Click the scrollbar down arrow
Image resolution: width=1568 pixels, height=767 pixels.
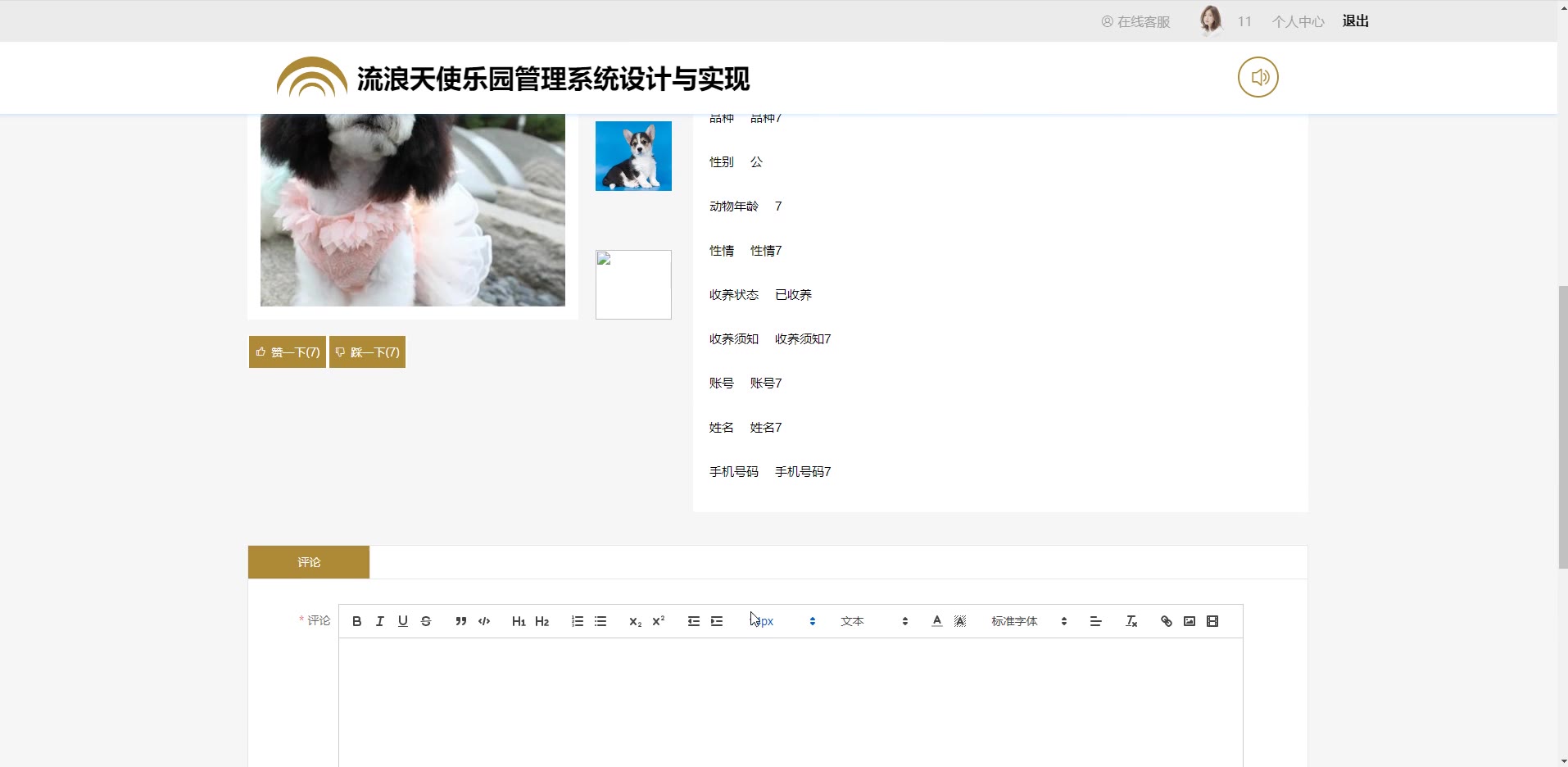[x=1562, y=760]
